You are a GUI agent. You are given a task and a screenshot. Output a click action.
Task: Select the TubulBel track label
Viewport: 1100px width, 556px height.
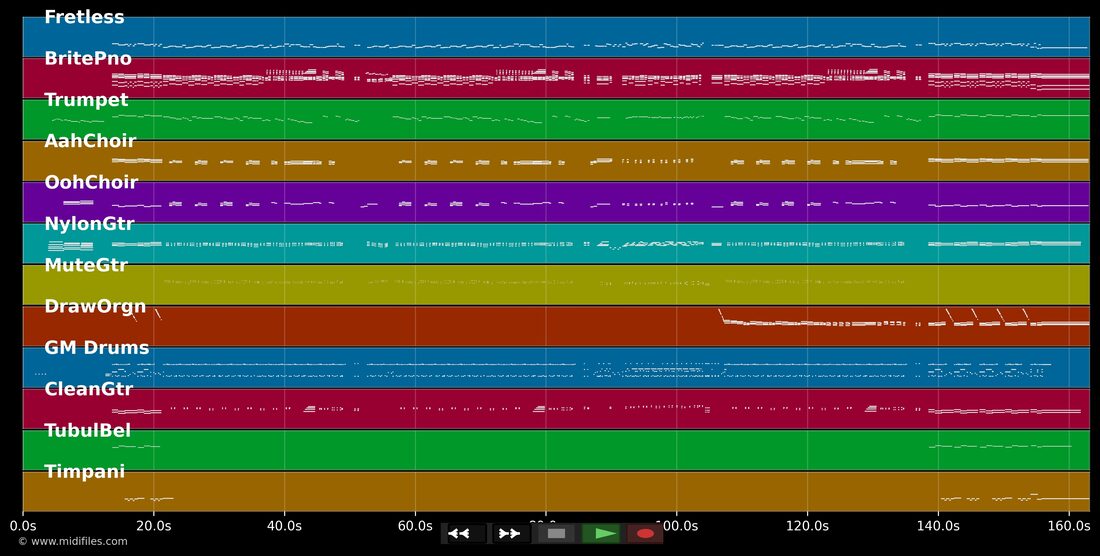pyautogui.click(x=88, y=430)
